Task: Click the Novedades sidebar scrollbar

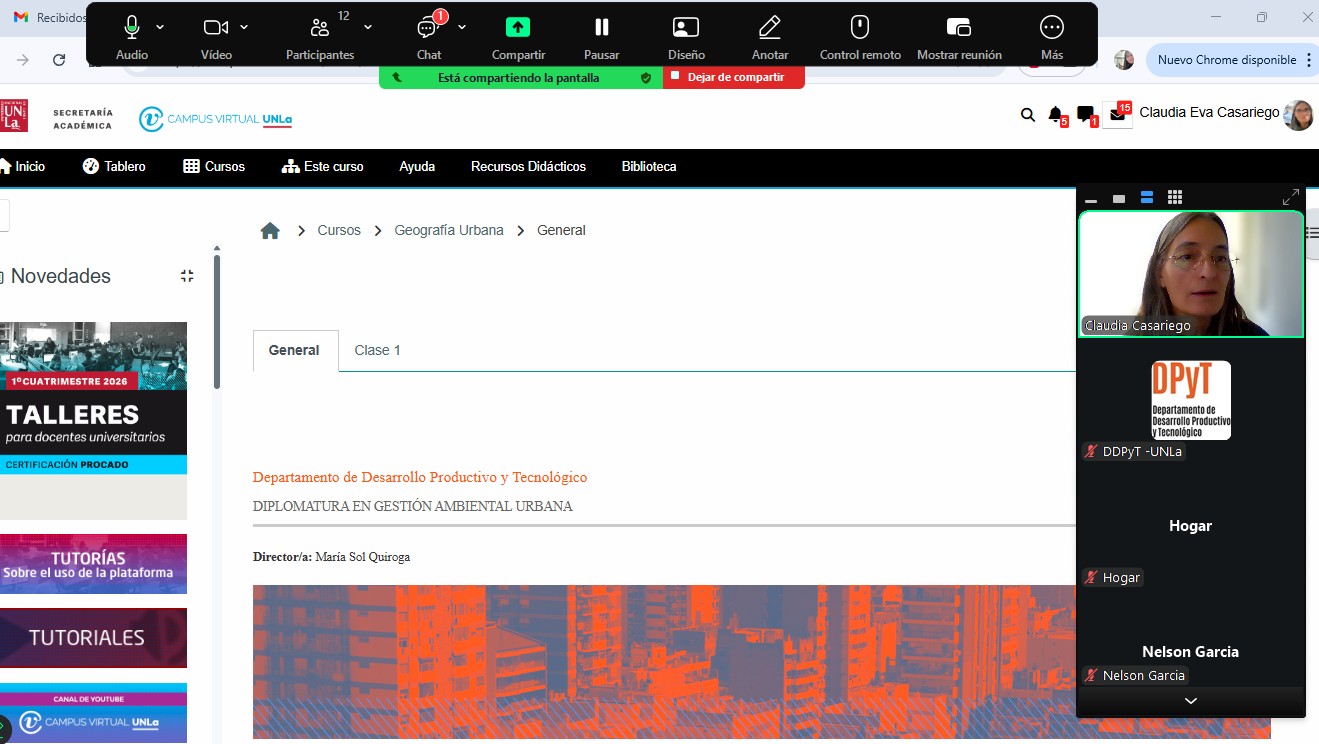Action: (217, 320)
